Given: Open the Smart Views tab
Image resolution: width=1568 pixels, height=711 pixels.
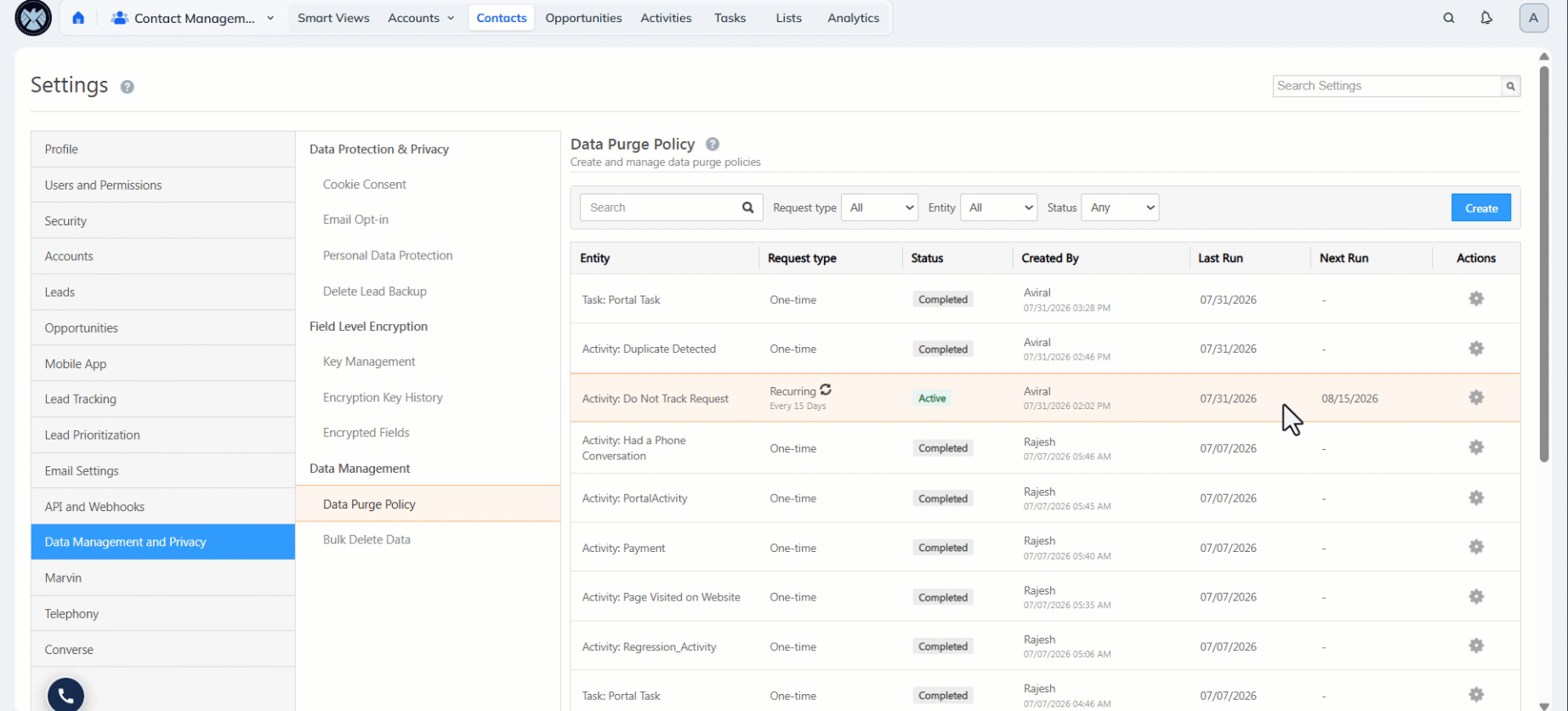Looking at the screenshot, I should click(333, 18).
